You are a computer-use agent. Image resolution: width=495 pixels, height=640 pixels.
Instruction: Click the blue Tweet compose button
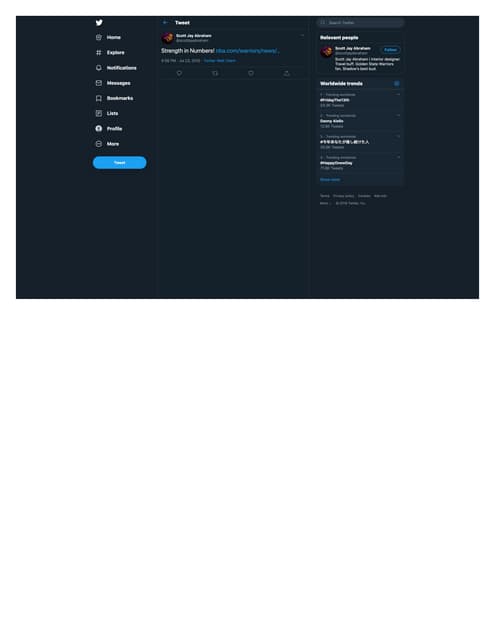[x=120, y=163]
